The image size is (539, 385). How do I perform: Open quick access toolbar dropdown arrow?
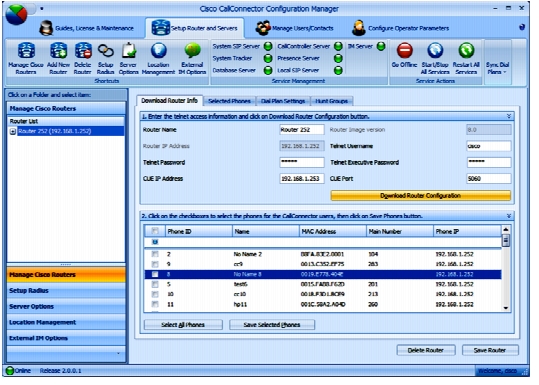[42, 9]
